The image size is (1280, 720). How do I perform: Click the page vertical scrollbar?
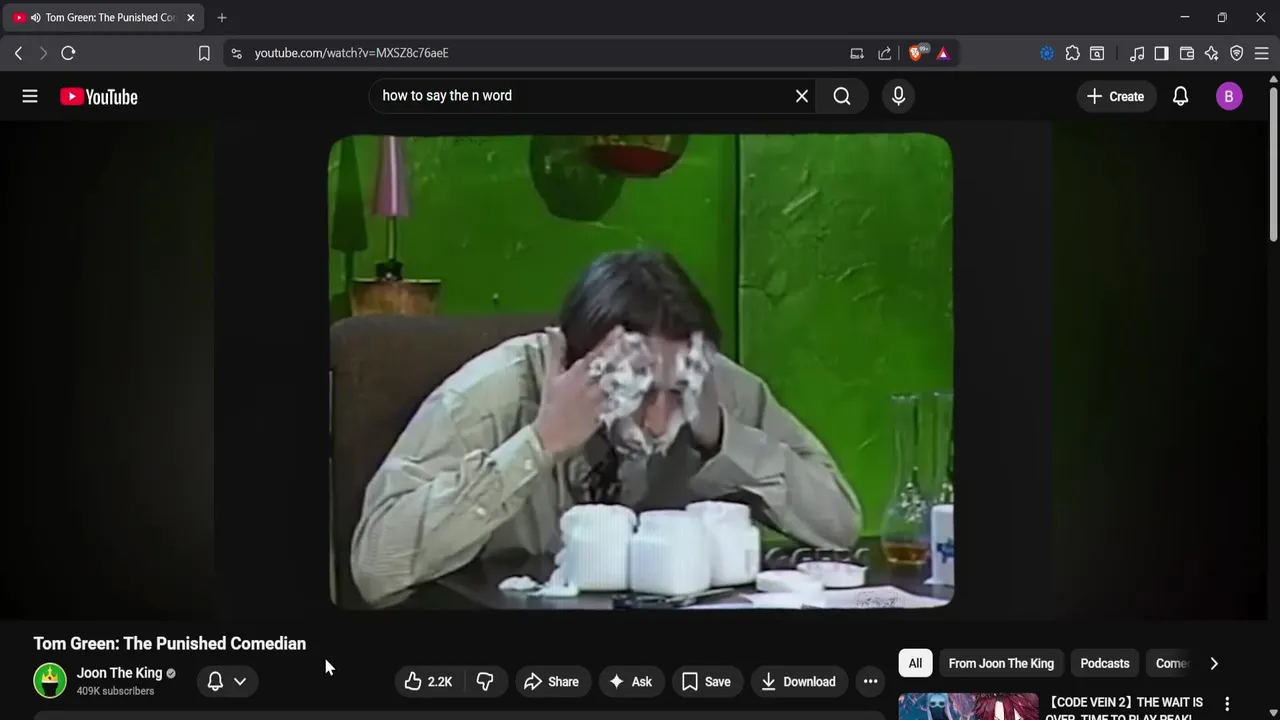1273,165
